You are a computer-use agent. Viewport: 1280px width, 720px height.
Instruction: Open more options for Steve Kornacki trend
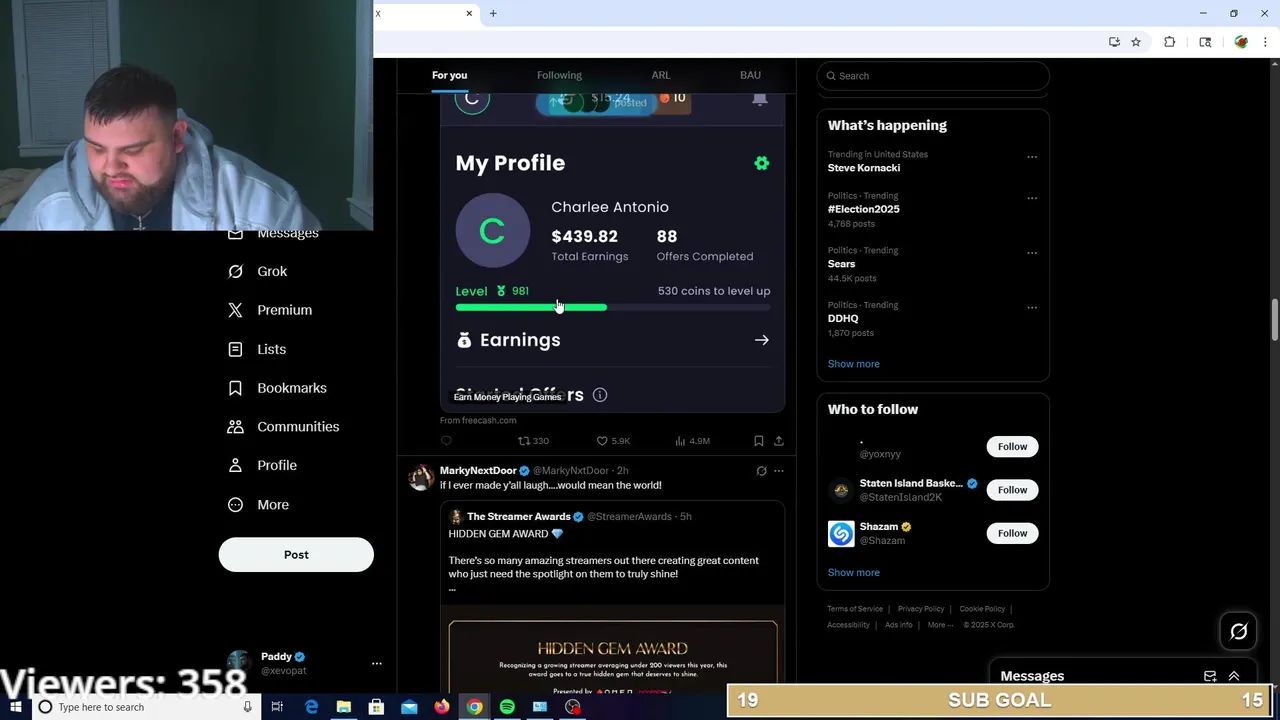point(1032,157)
